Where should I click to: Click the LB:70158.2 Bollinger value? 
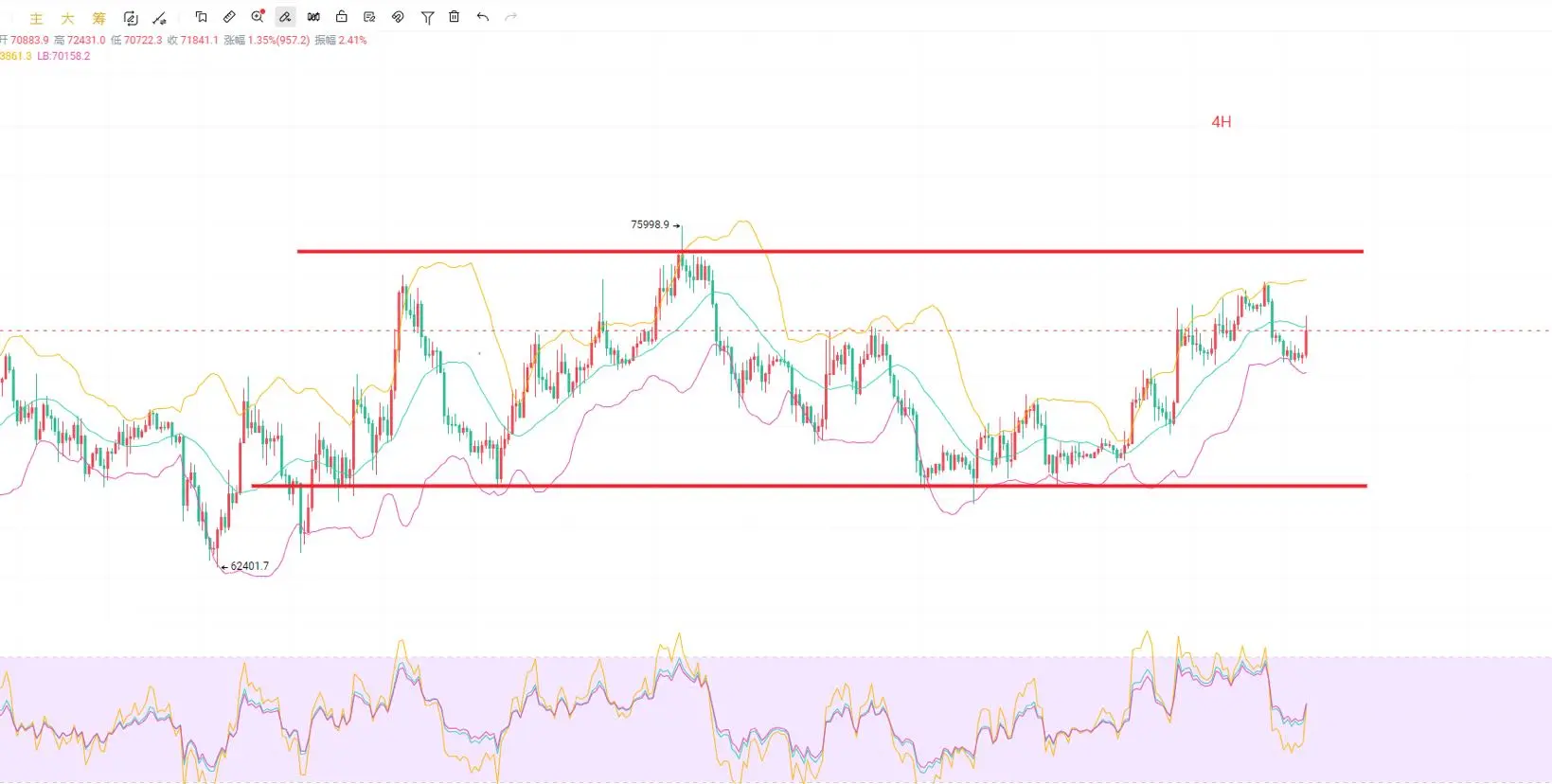[64, 57]
